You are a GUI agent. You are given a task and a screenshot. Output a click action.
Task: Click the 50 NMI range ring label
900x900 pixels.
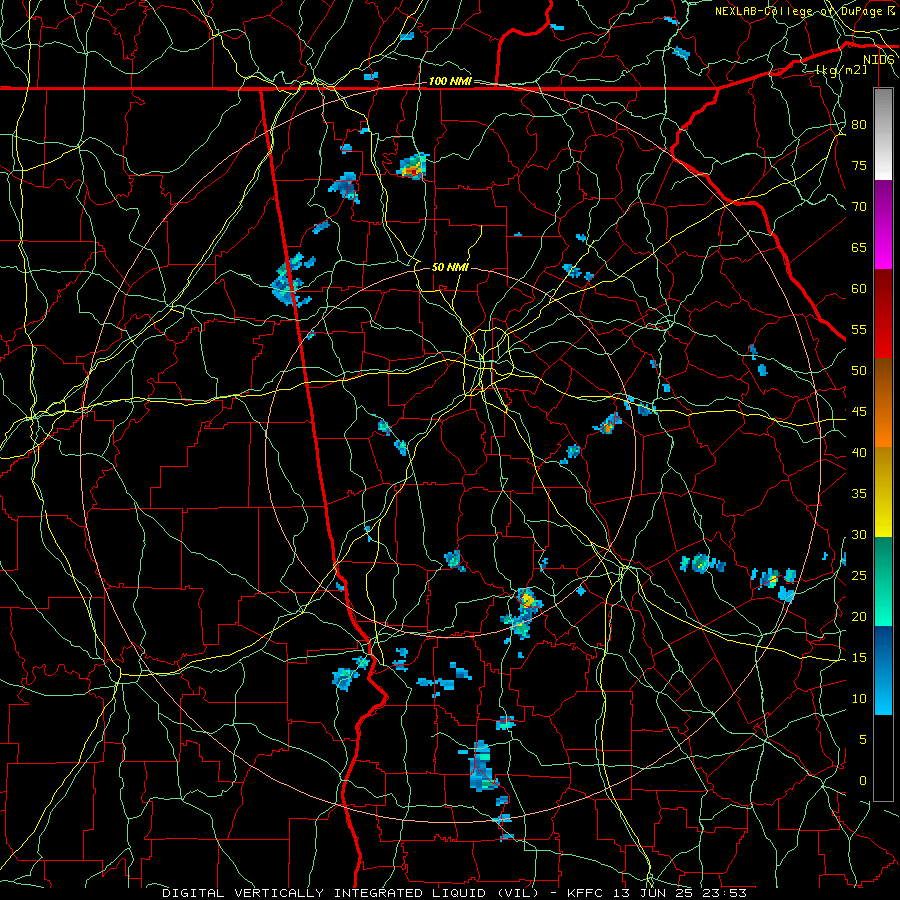(x=450, y=267)
